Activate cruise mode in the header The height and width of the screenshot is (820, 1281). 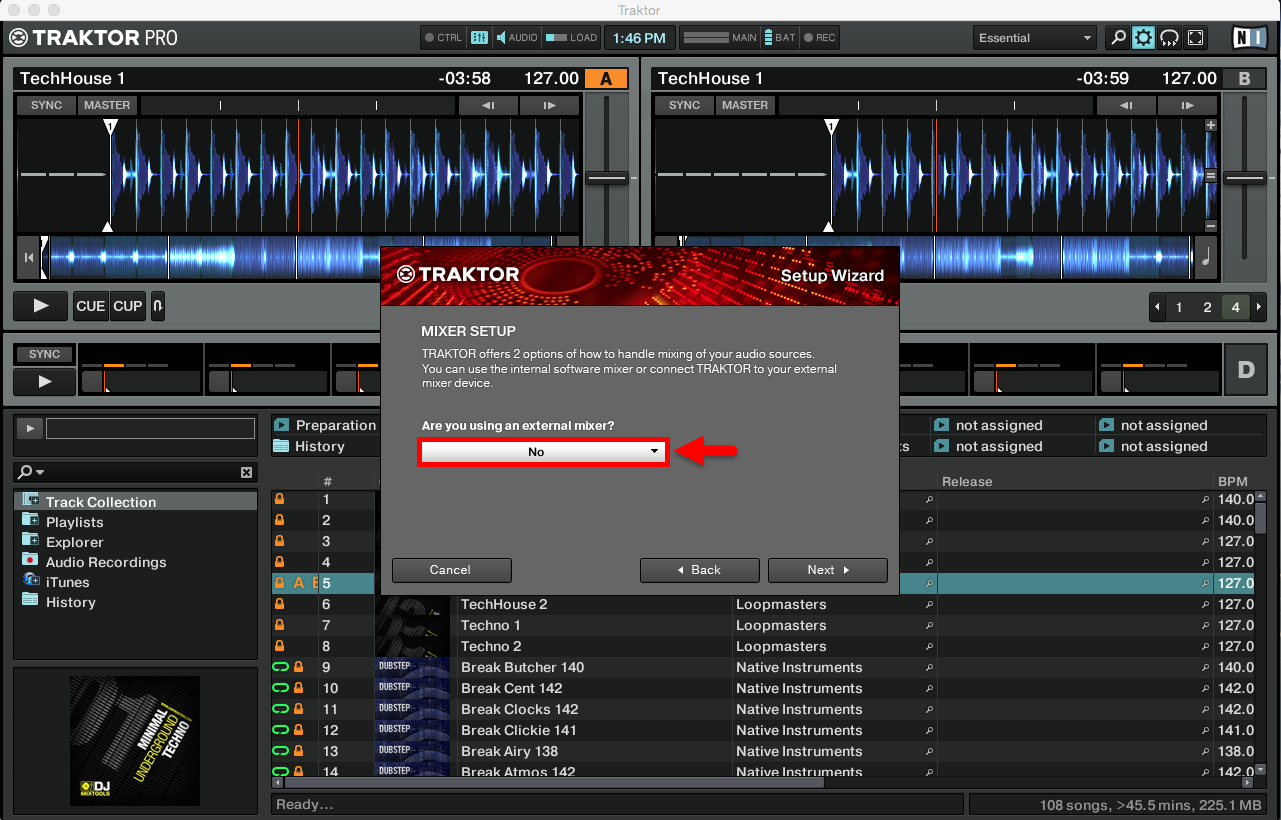coord(1169,37)
